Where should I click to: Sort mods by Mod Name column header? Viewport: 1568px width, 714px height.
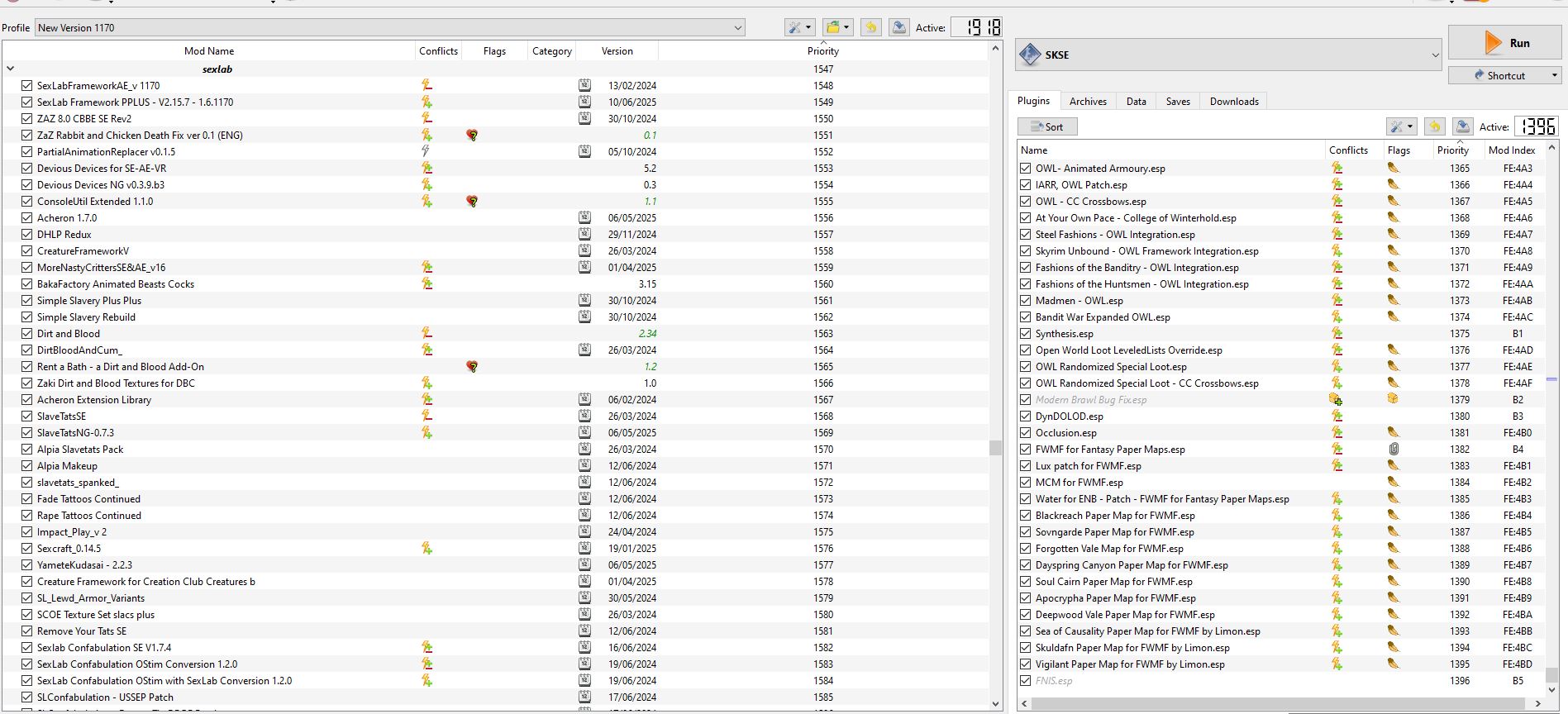point(208,50)
